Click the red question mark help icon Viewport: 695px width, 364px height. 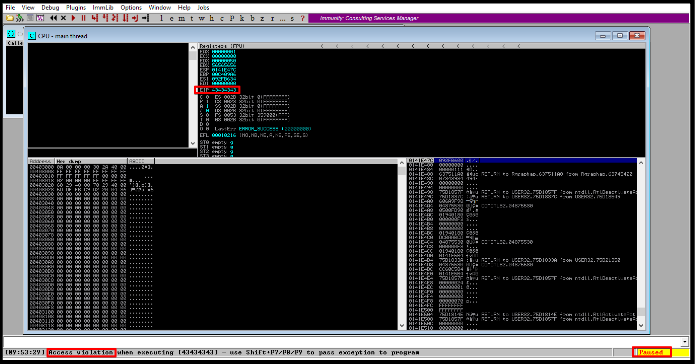tap(303, 18)
